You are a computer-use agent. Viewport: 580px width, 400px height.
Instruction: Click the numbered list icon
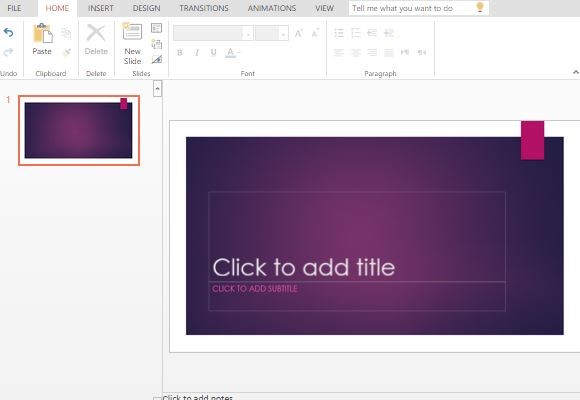[x=355, y=33]
